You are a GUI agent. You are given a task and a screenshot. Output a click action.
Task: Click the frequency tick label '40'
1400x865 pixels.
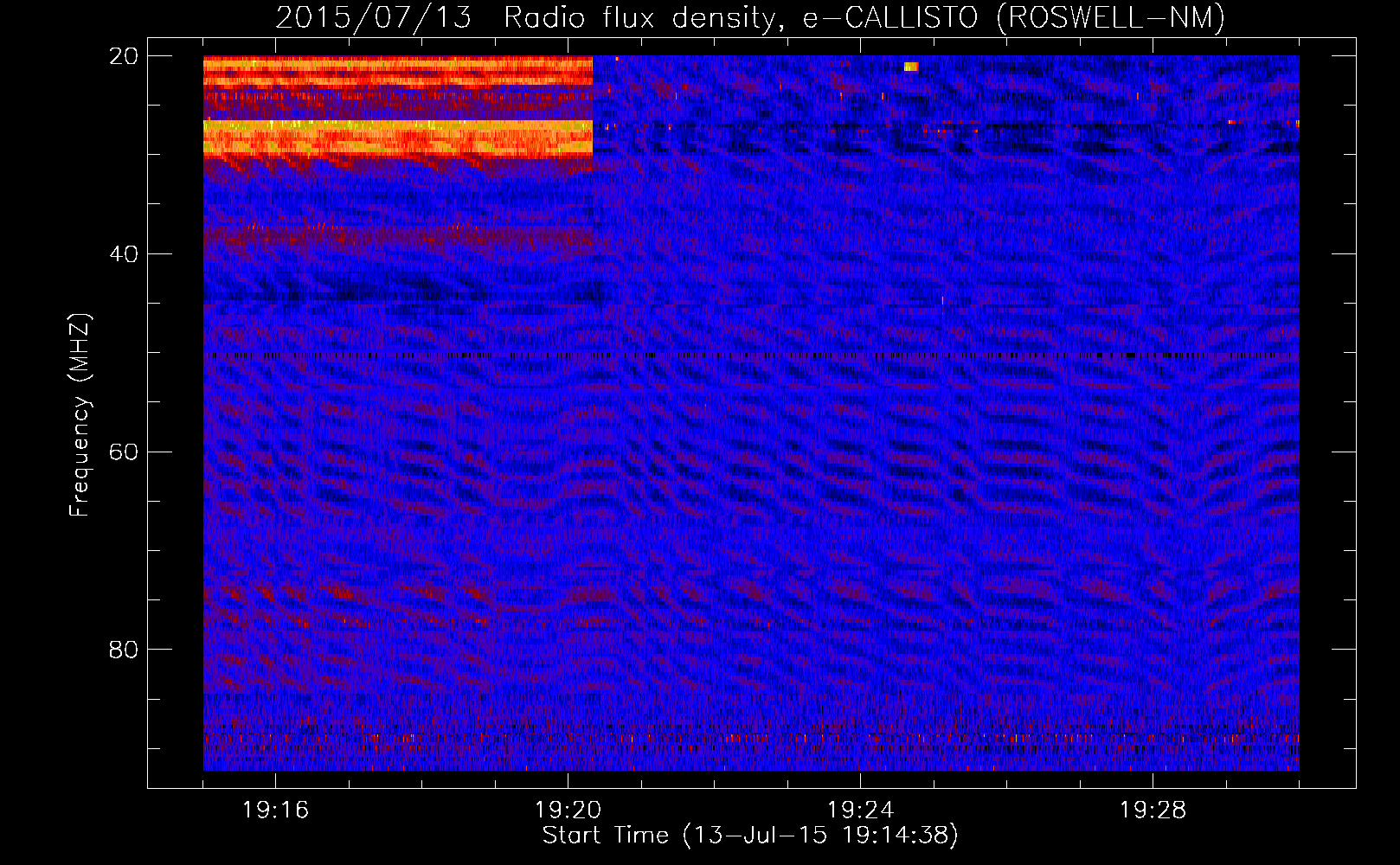(124, 254)
